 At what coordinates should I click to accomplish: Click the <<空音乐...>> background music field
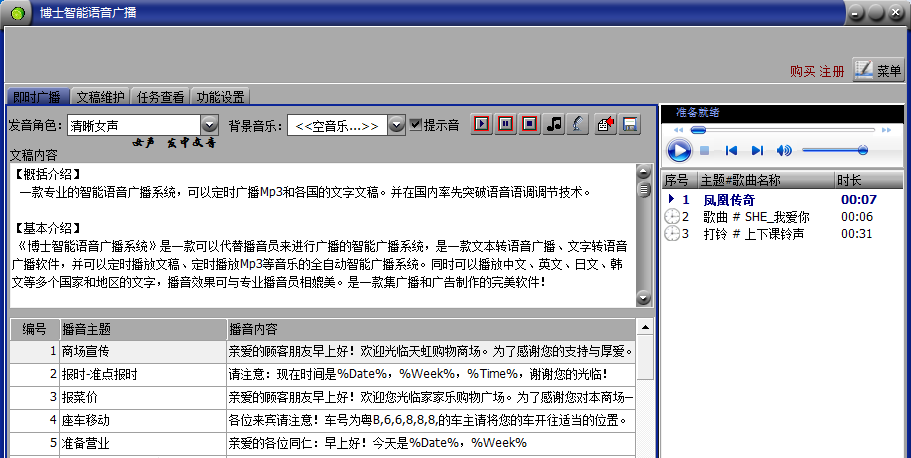click(338, 125)
